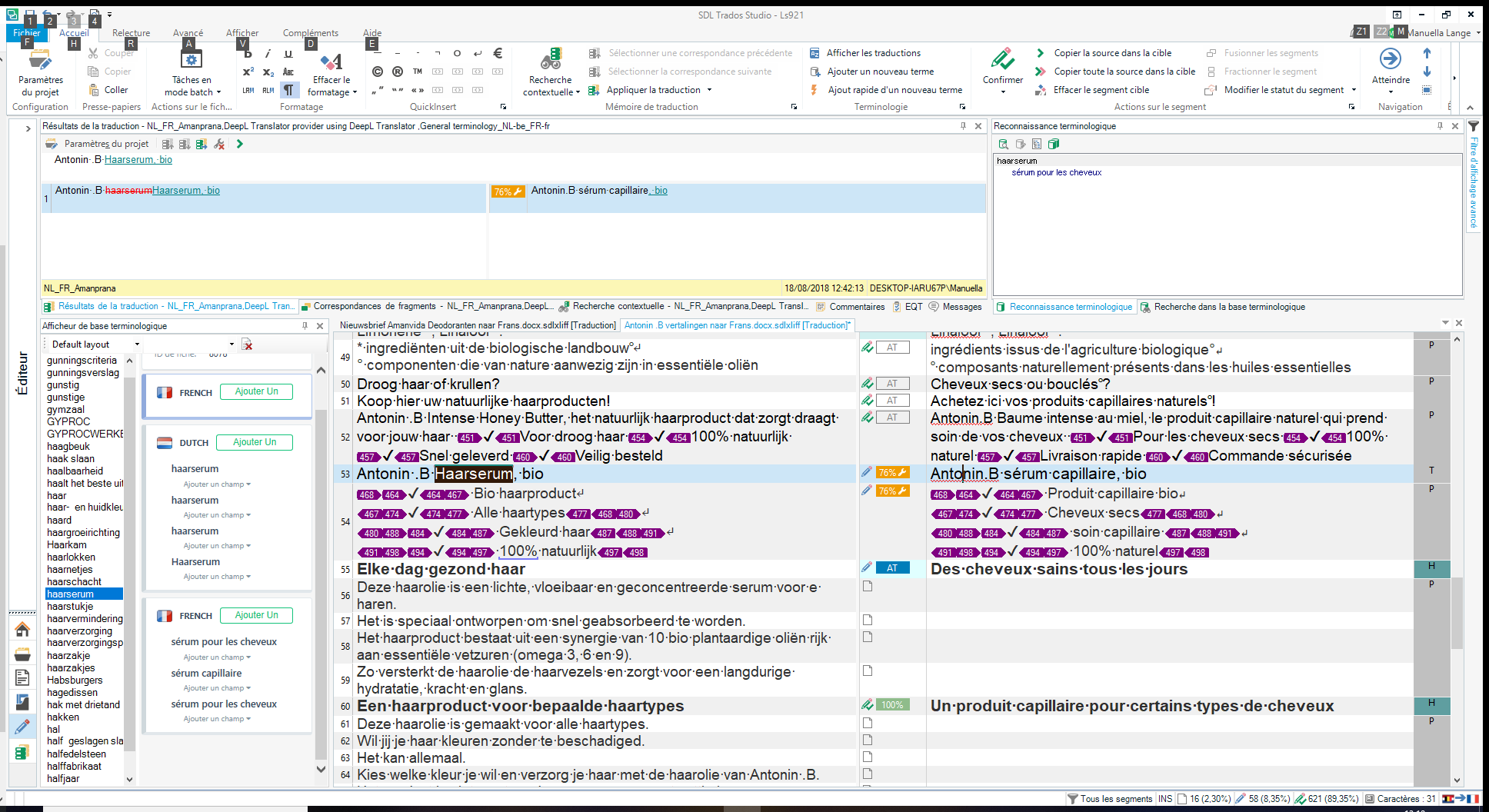Open Recherche contextuelle binoculars tool
This screenshot has height=812, width=1489.
click(x=551, y=73)
